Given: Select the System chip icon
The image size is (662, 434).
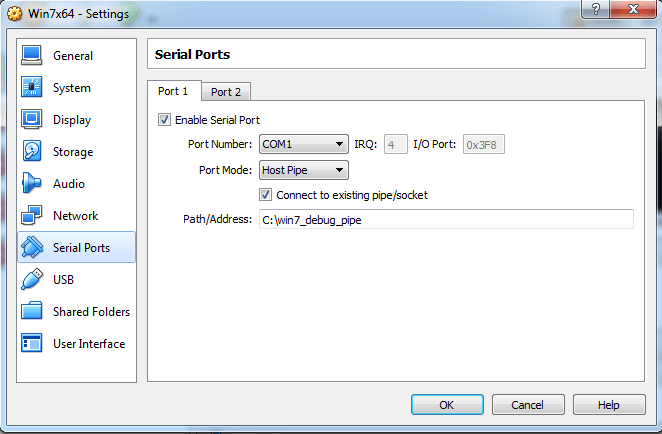Looking at the screenshot, I should tap(32, 88).
